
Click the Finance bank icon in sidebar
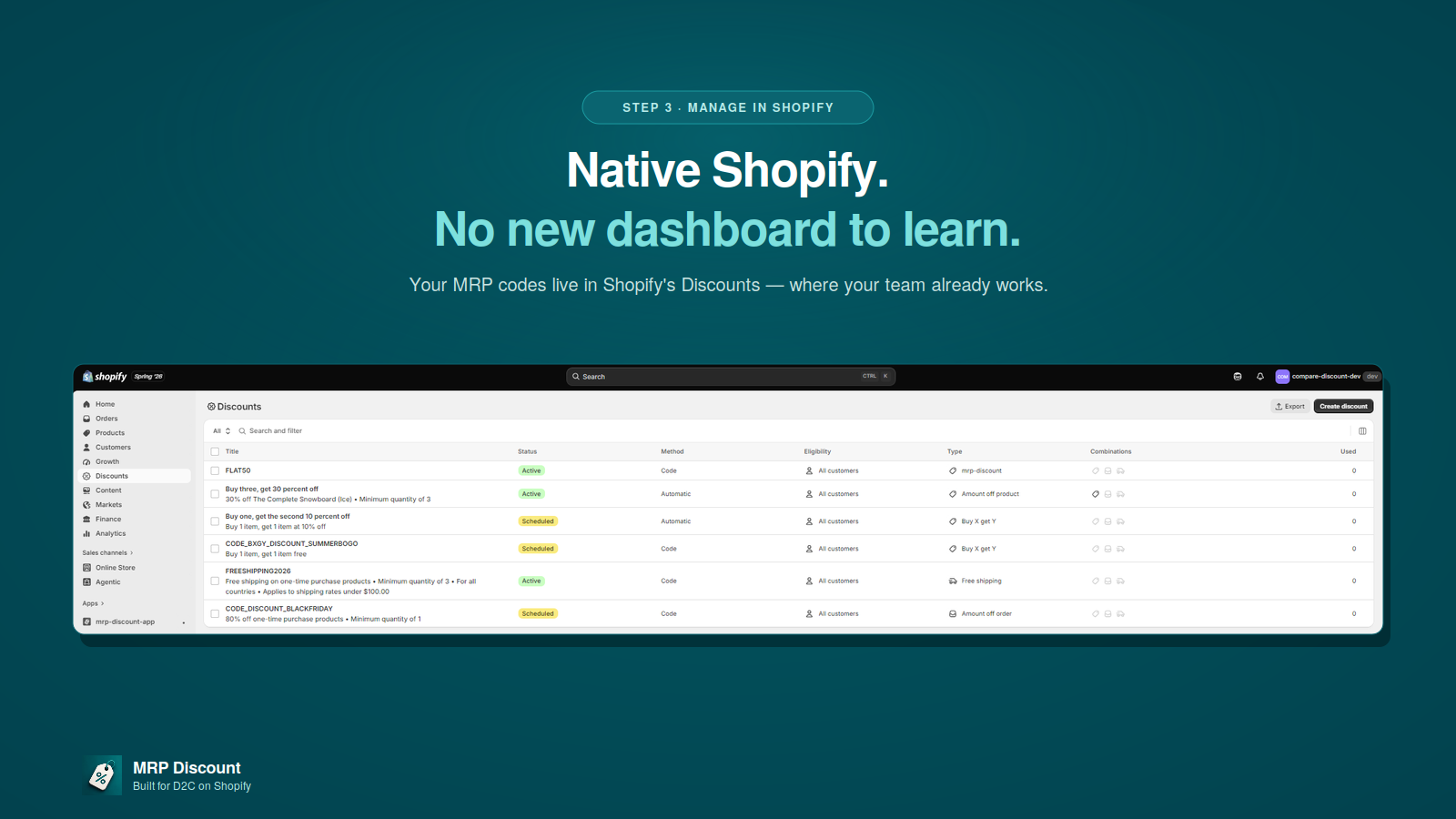[86, 520]
